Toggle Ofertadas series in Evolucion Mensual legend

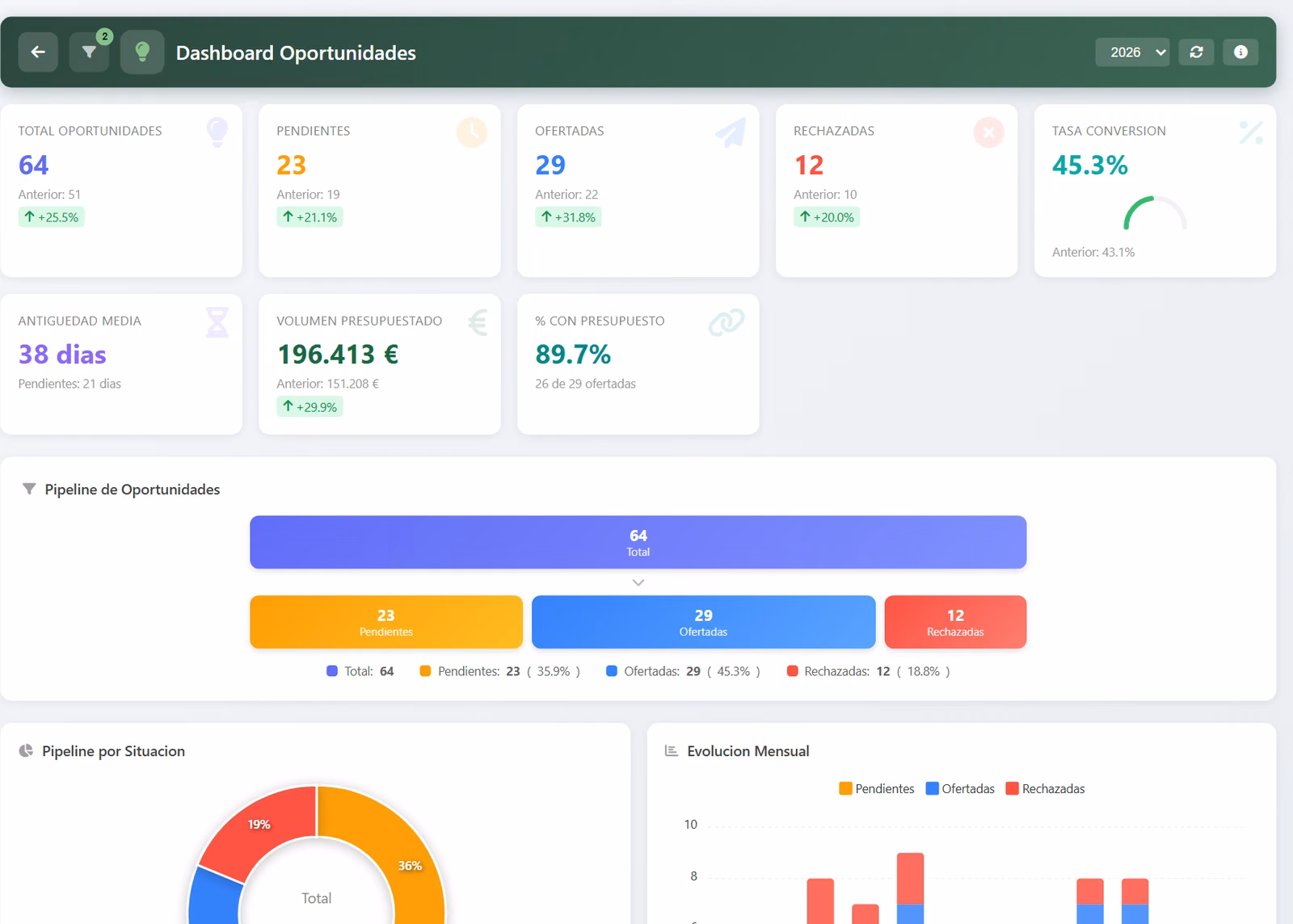(960, 789)
